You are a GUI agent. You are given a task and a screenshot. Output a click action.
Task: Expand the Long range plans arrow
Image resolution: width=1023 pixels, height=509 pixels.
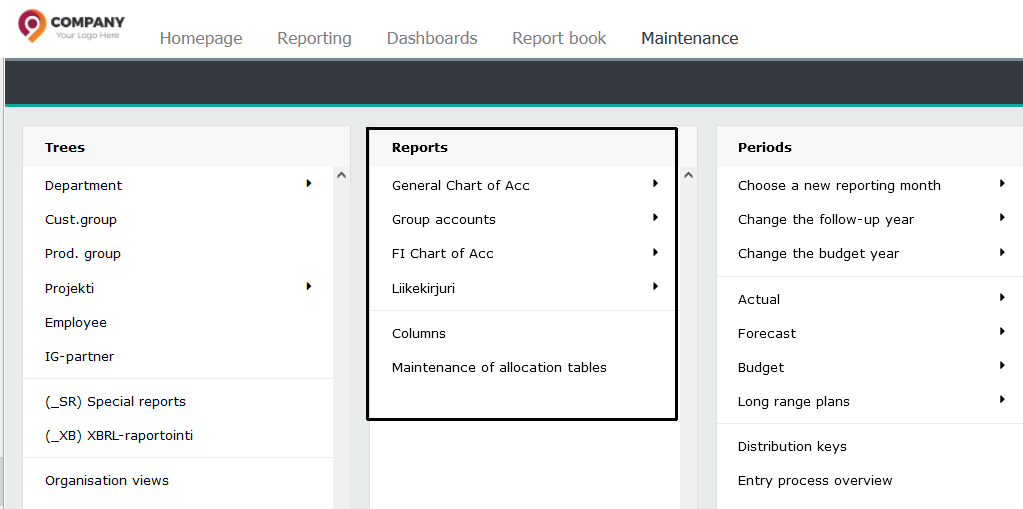(x=1001, y=399)
